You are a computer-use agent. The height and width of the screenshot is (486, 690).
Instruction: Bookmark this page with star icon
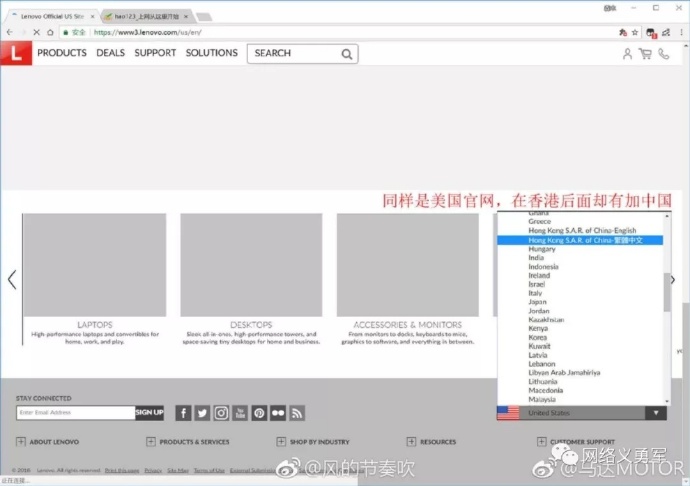pos(635,32)
